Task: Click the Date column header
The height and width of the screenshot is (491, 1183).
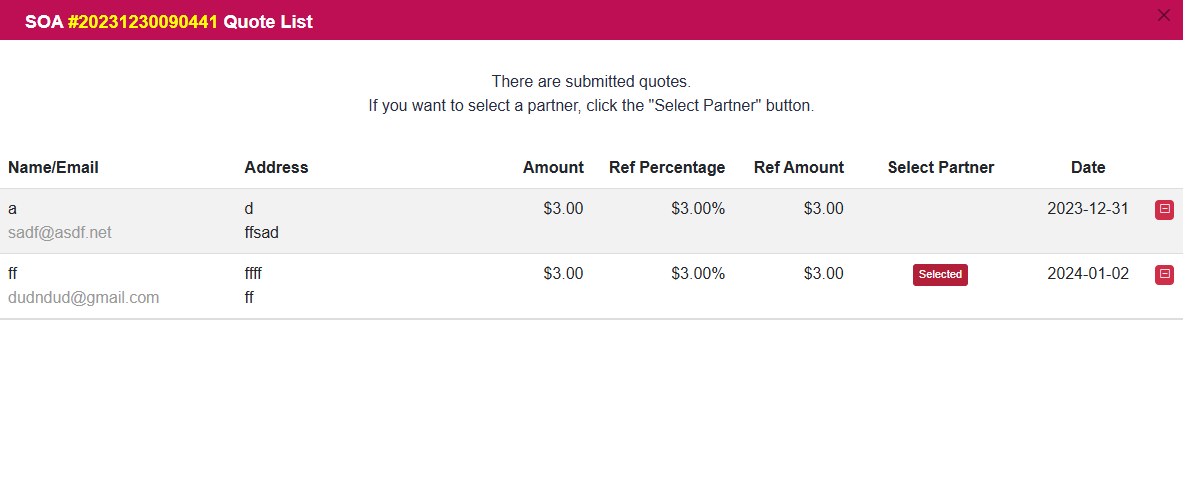Action: point(1088,167)
